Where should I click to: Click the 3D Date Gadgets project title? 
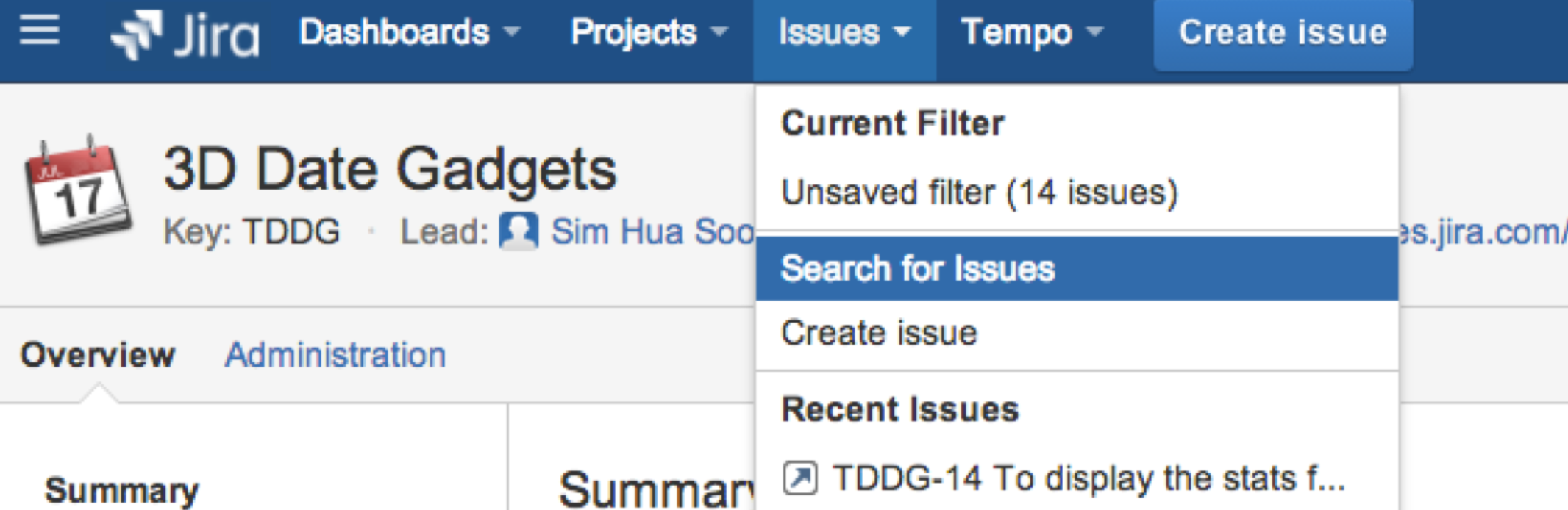tap(390, 169)
